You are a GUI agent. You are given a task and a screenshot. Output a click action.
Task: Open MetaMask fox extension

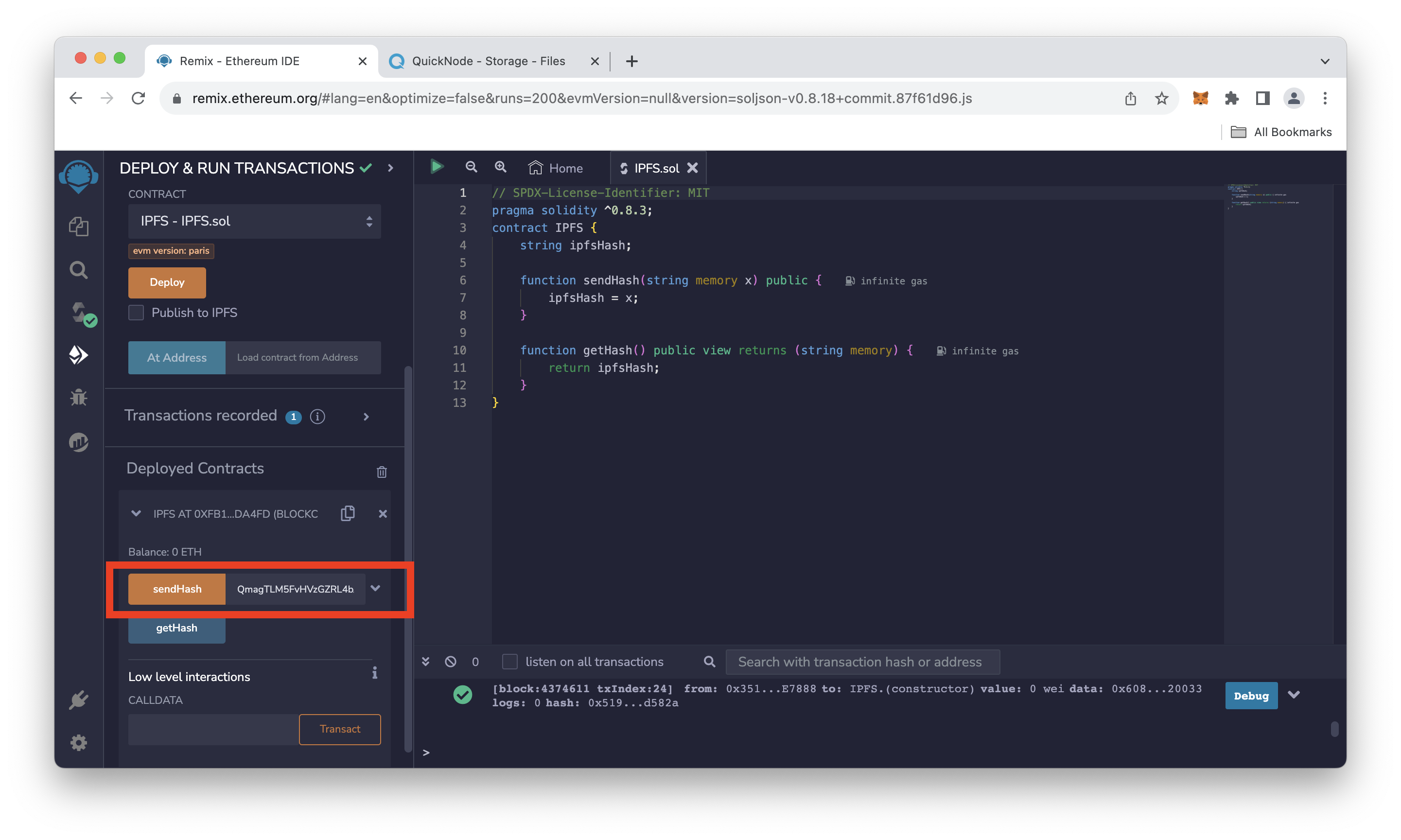coord(1200,98)
